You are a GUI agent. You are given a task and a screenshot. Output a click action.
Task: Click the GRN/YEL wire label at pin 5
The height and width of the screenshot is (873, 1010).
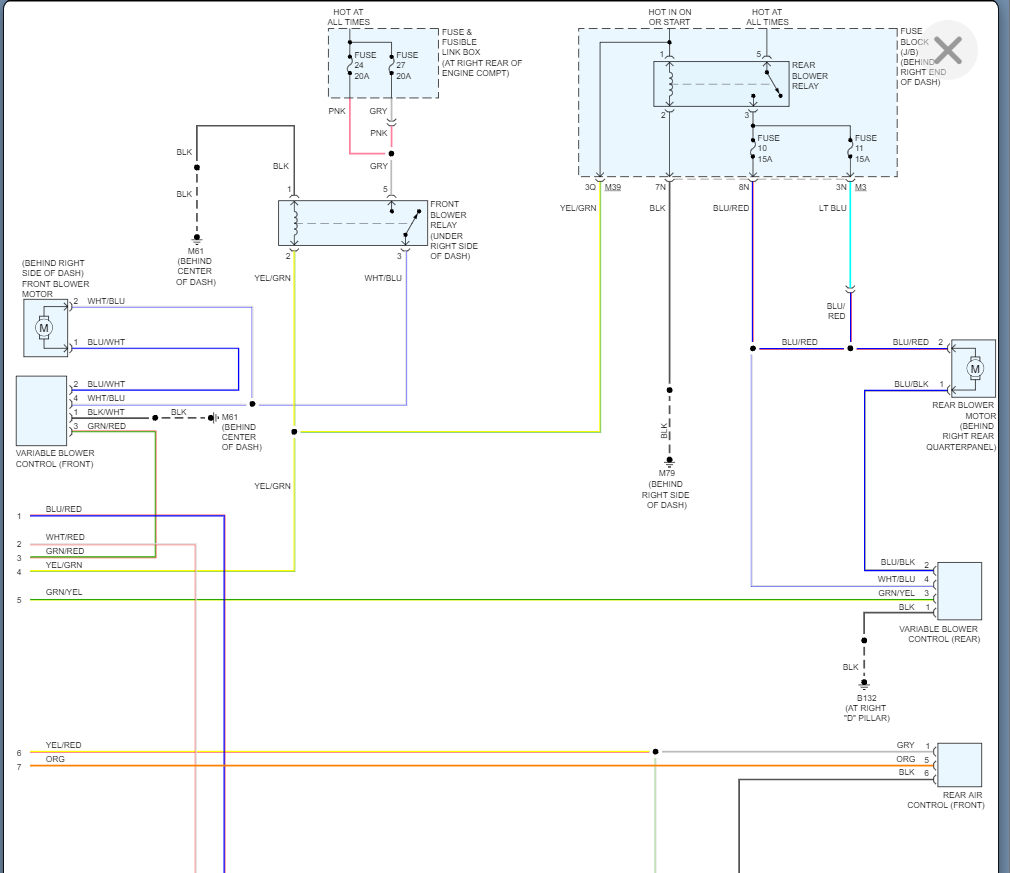tap(64, 592)
